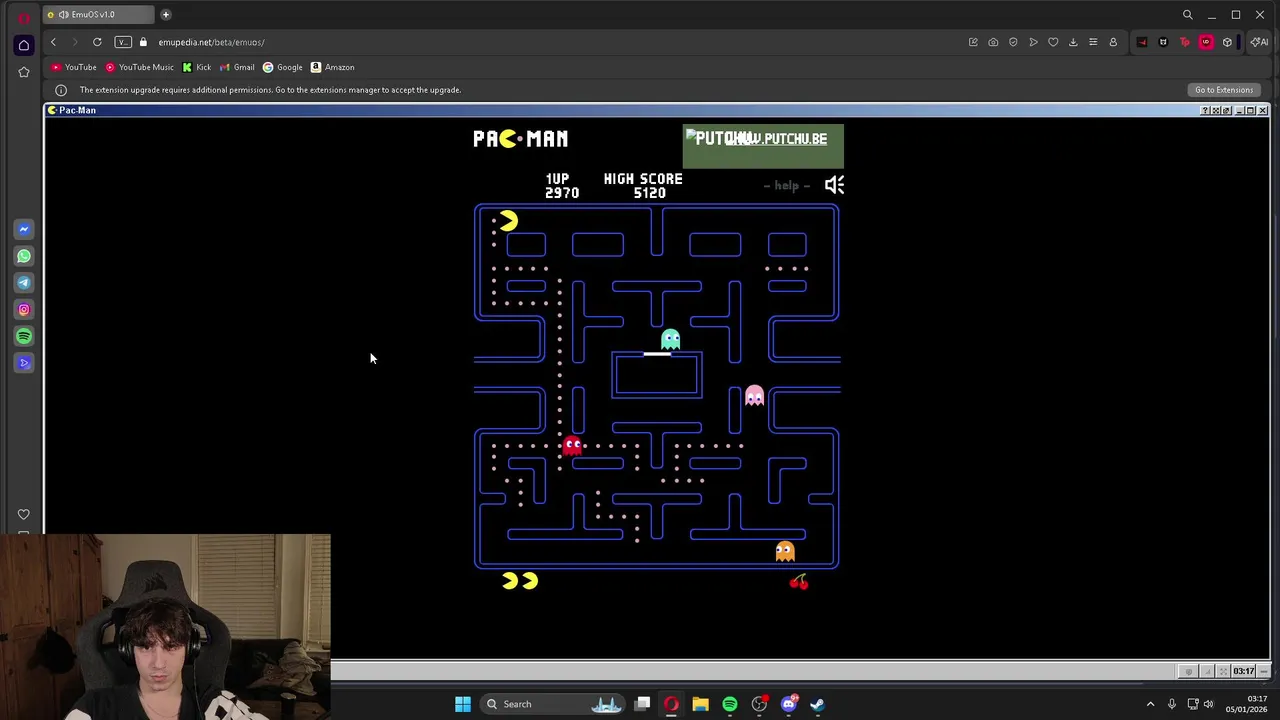This screenshot has height=720, width=1280.
Task: Click the black cat extension icon
Action: tap(1163, 42)
